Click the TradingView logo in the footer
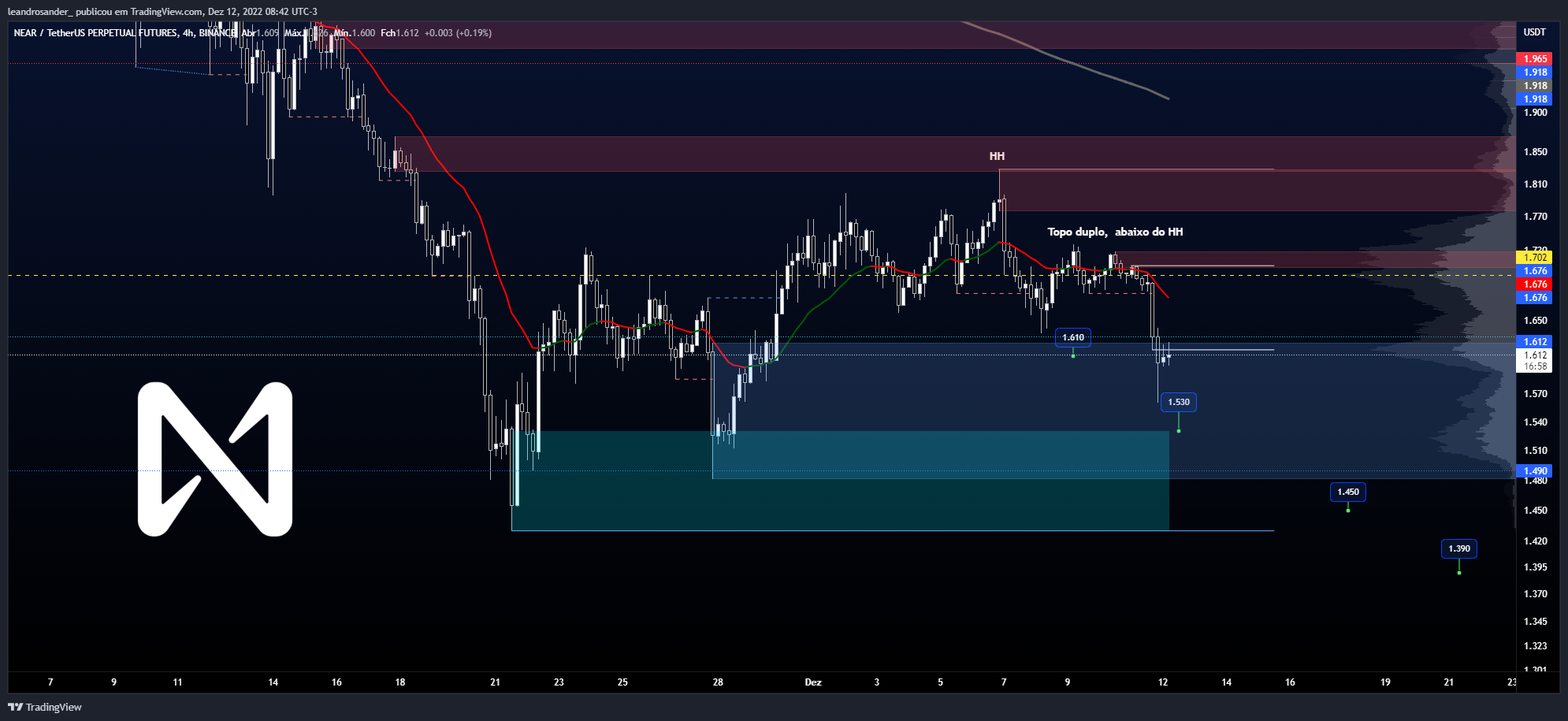Screen dimensions: 1568x721 (45, 707)
